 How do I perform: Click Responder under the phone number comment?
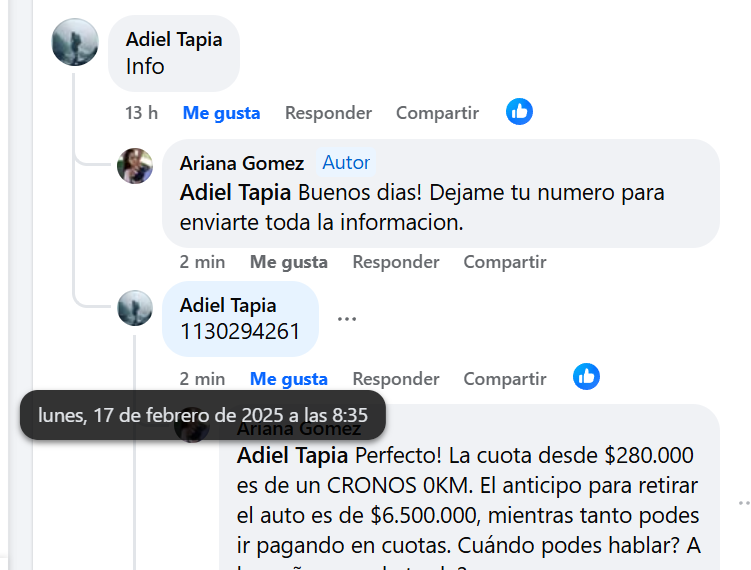click(x=396, y=379)
